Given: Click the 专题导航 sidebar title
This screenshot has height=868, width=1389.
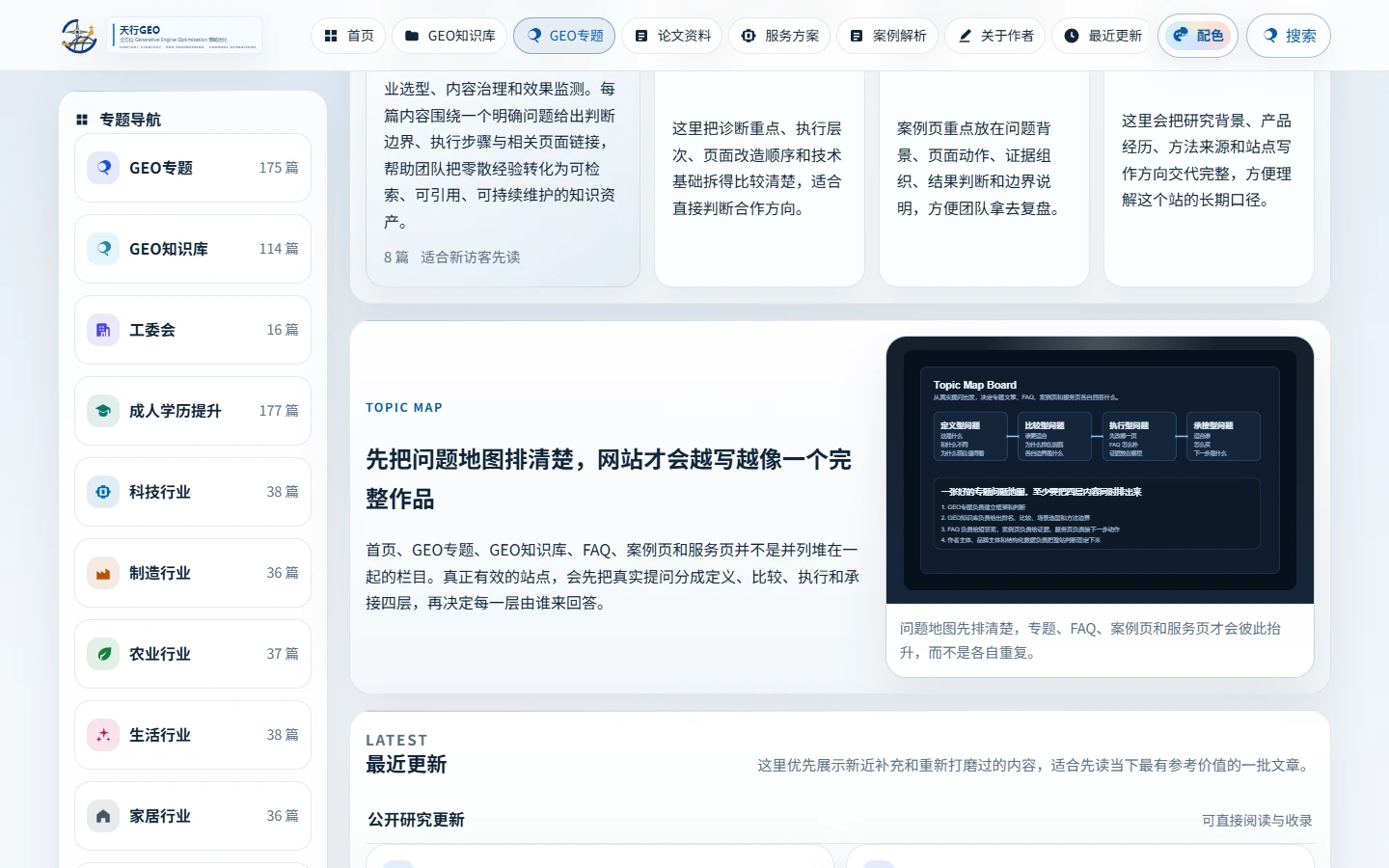Looking at the screenshot, I should tap(130, 120).
